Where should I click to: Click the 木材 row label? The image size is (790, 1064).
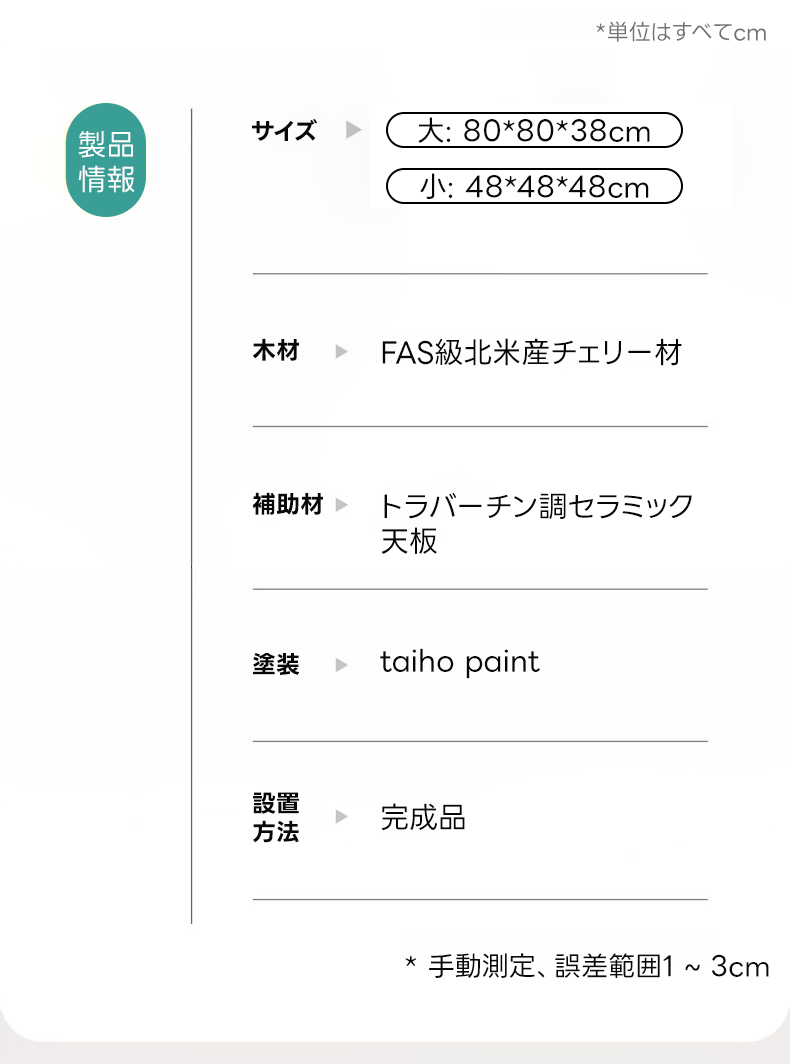(x=275, y=352)
